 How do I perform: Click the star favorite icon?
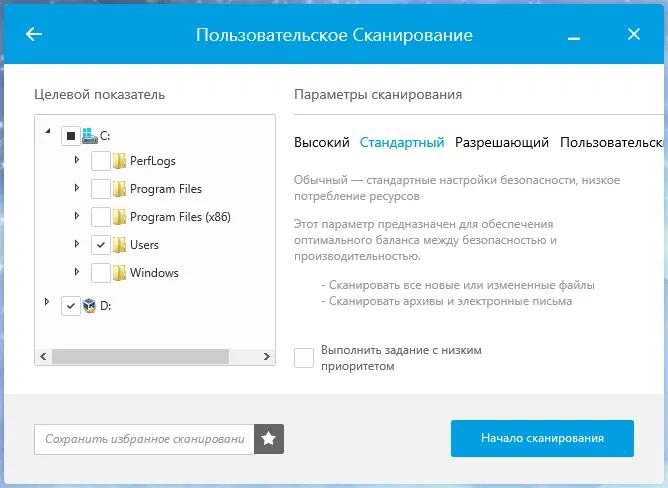(269, 438)
